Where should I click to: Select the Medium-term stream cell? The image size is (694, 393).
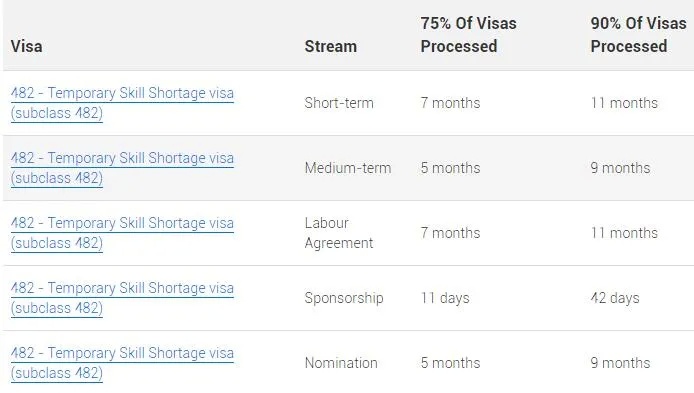click(348, 168)
